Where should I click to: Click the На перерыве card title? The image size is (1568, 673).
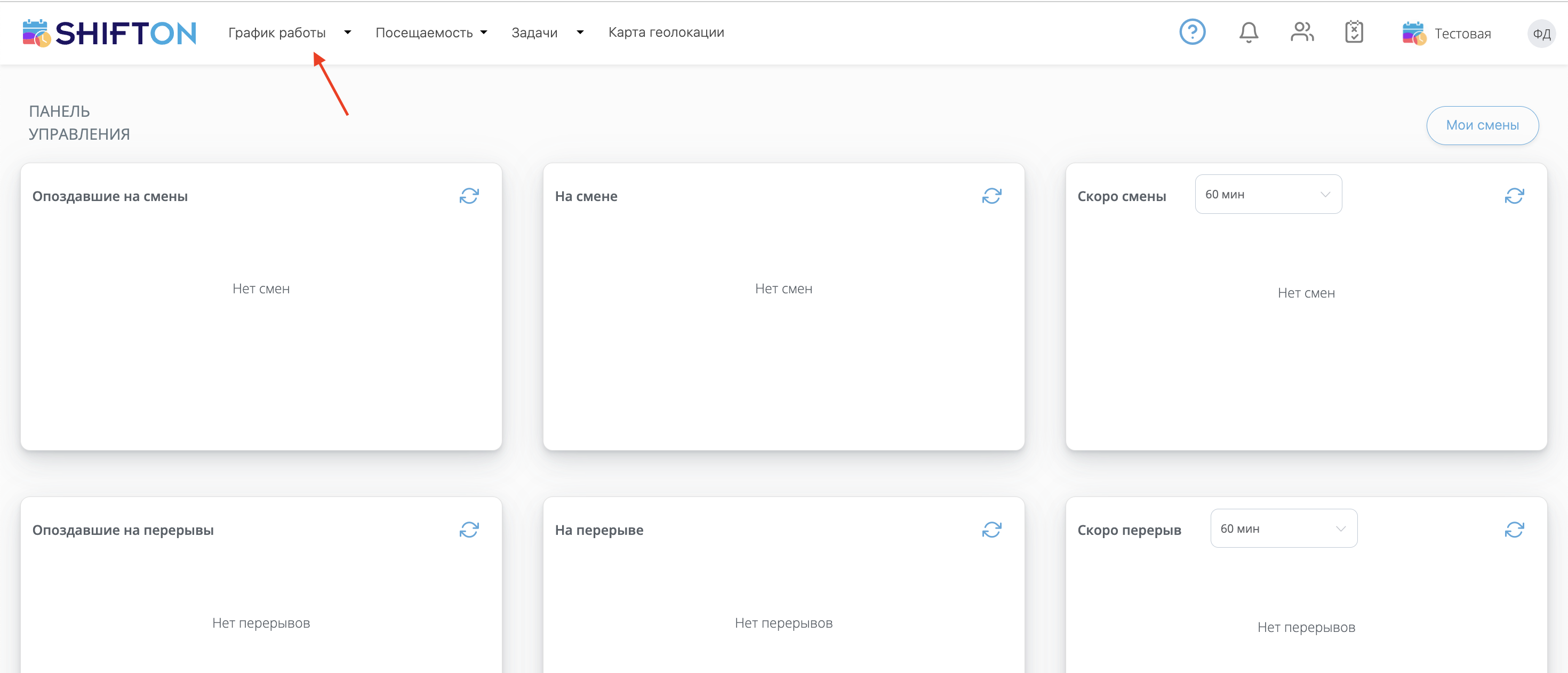pyautogui.click(x=599, y=530)
